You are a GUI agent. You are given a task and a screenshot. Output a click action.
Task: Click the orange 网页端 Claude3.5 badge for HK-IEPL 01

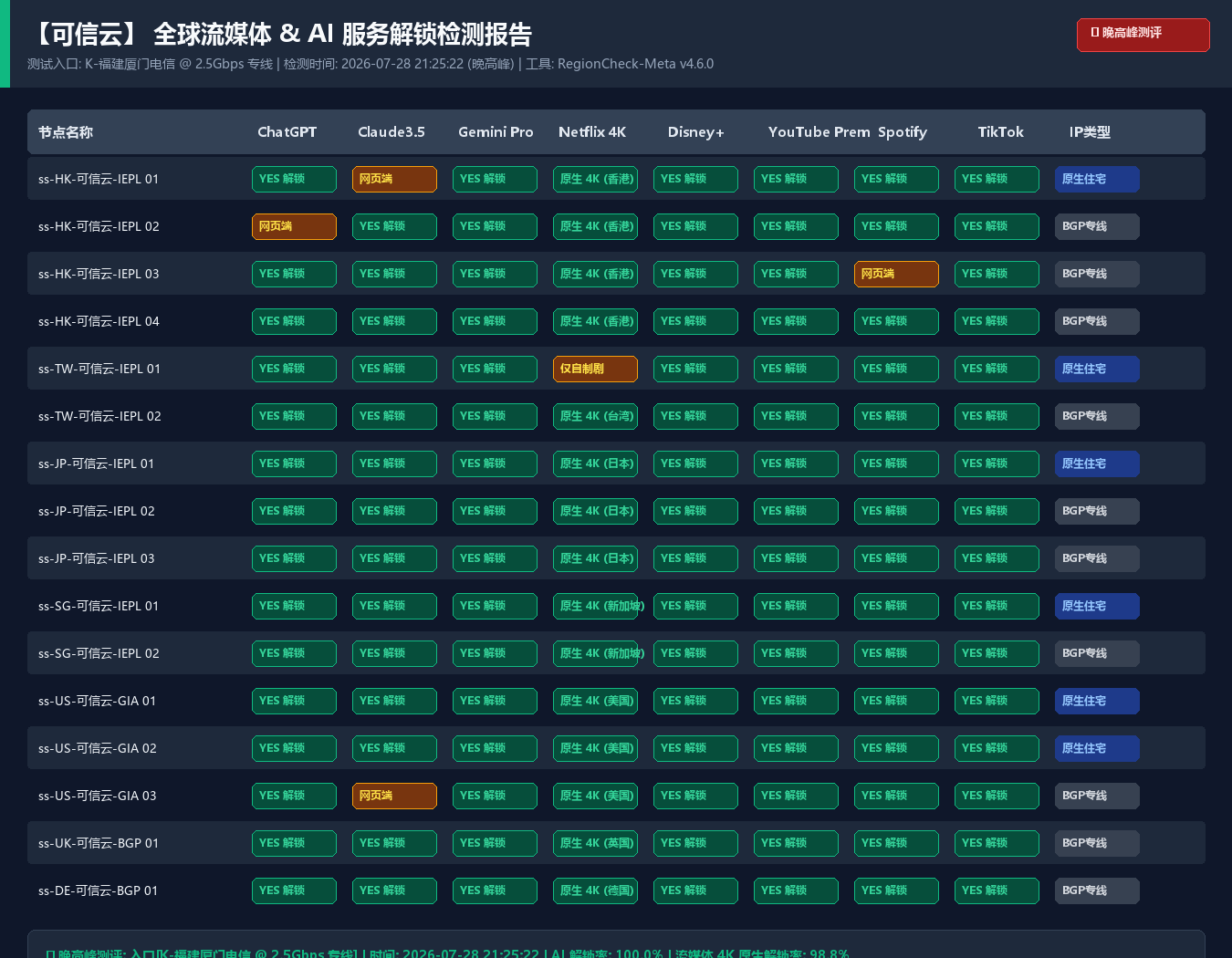click(x=394, y=179)
